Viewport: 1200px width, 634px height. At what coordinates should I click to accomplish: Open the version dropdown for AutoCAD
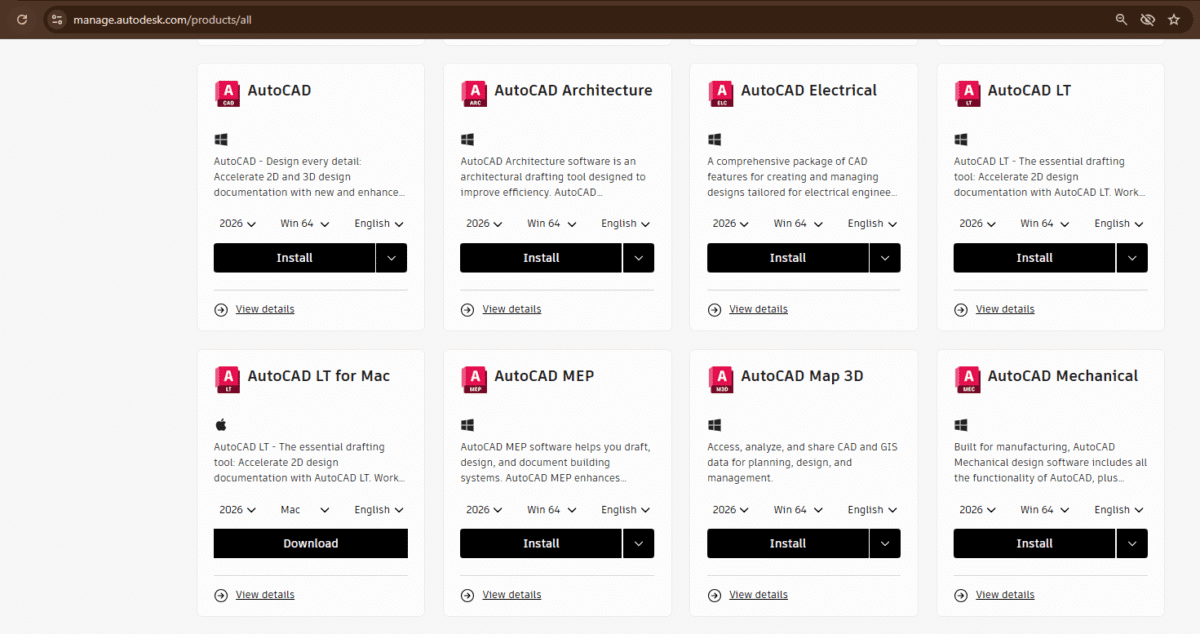(237, 223)
